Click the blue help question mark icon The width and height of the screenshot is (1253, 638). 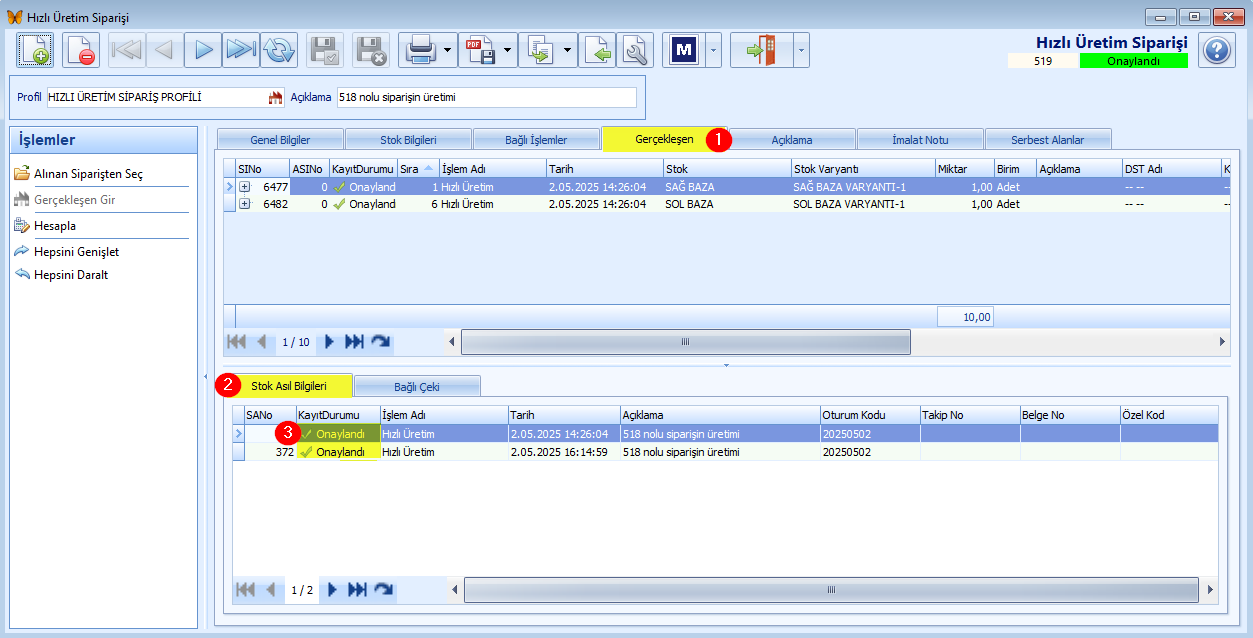pos(1215,49)
